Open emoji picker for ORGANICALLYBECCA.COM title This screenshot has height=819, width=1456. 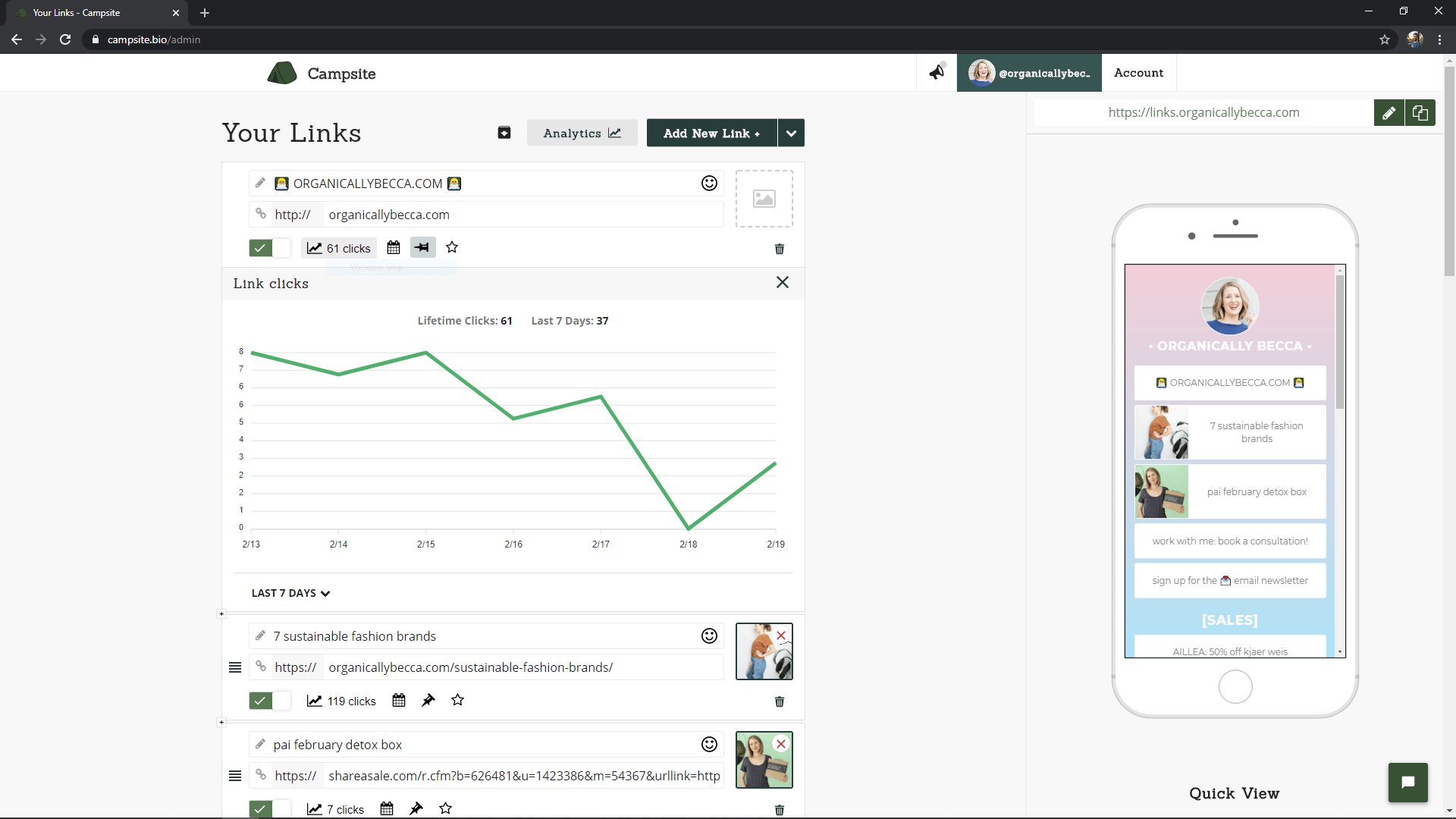[x=709, y=183]
